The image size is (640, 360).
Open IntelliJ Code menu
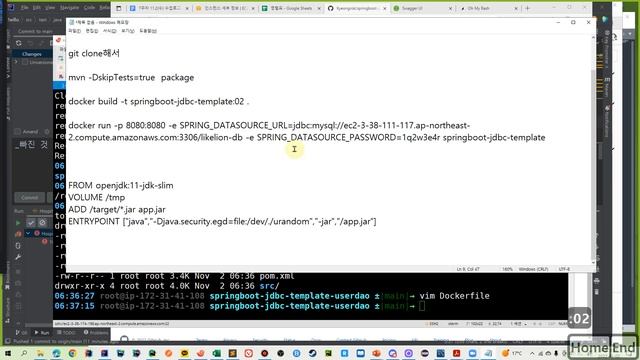point(89,8)
